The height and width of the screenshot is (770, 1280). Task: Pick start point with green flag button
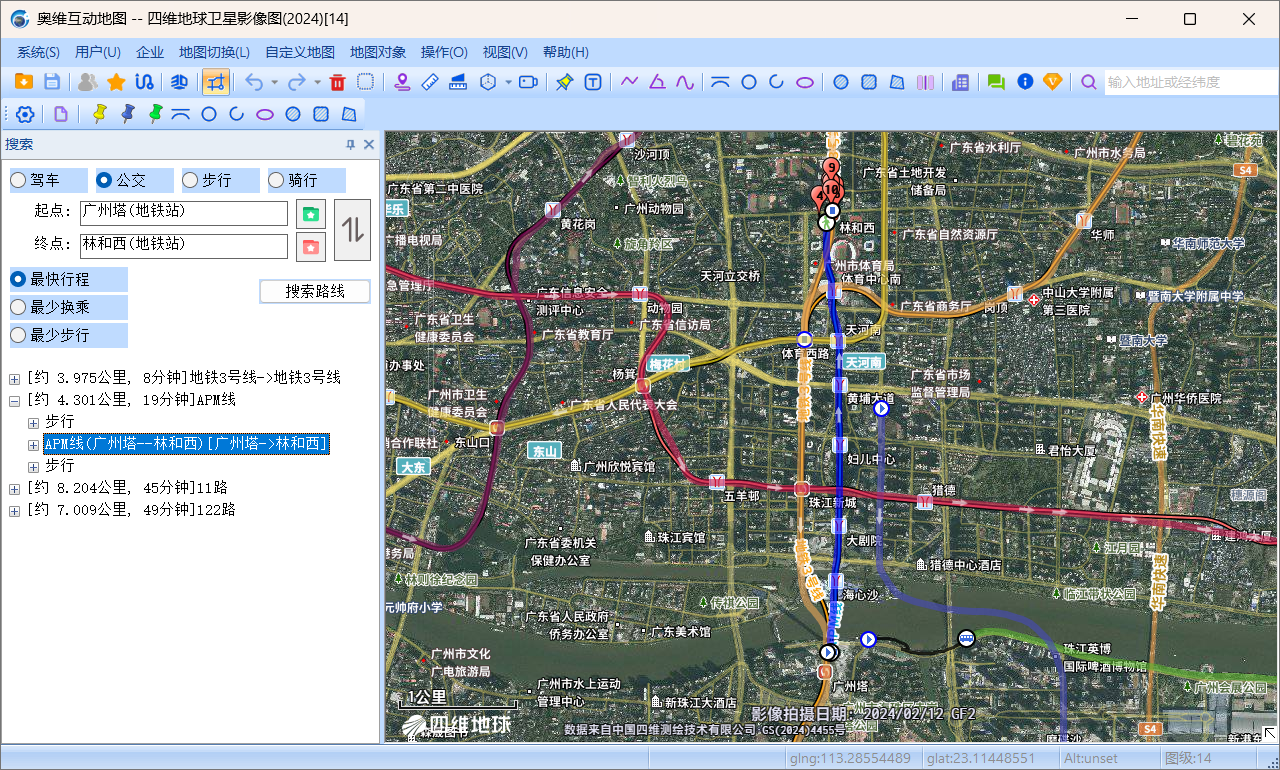coord(311,214)
